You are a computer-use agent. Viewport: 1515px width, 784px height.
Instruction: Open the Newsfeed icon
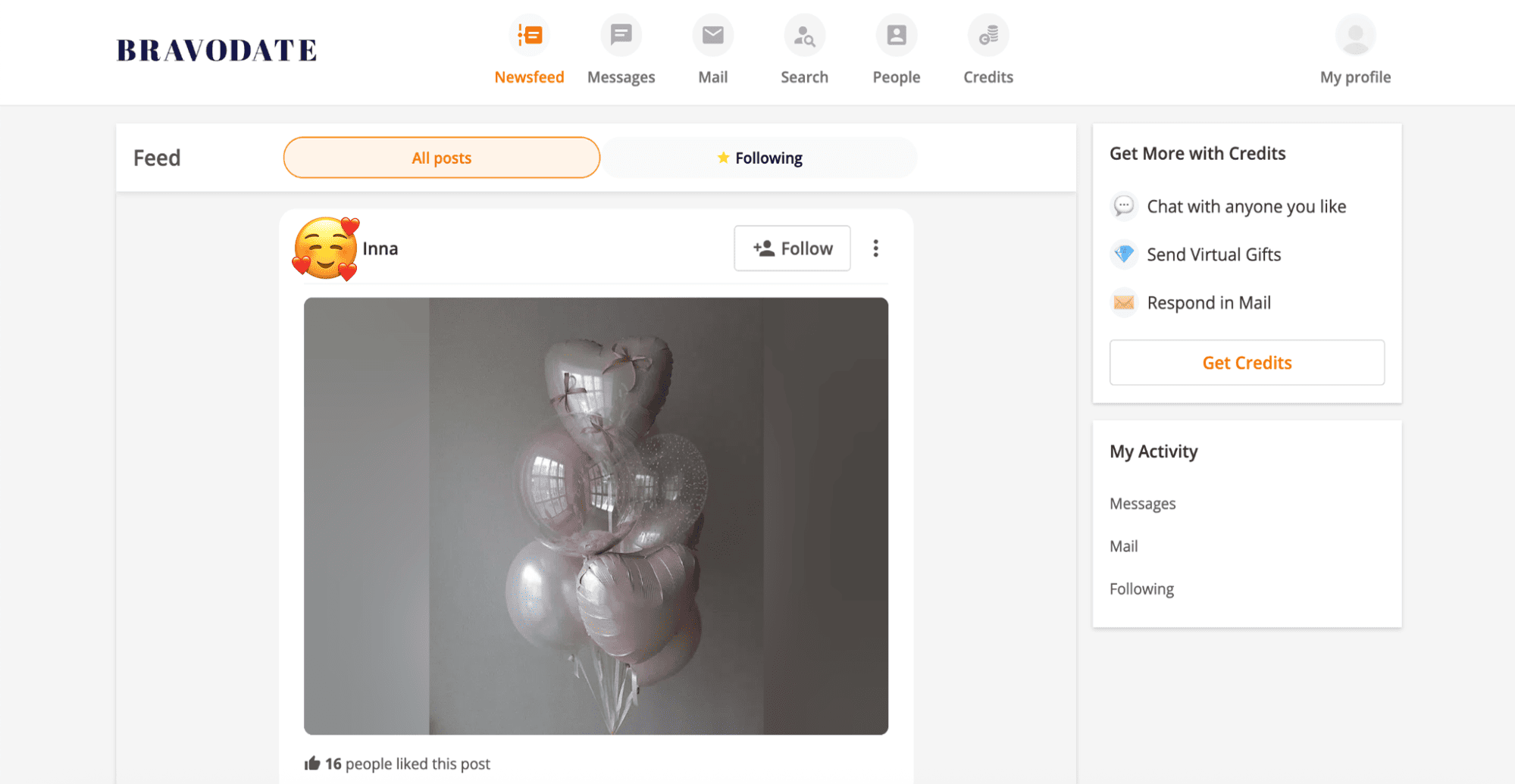(x=530, y=34)
